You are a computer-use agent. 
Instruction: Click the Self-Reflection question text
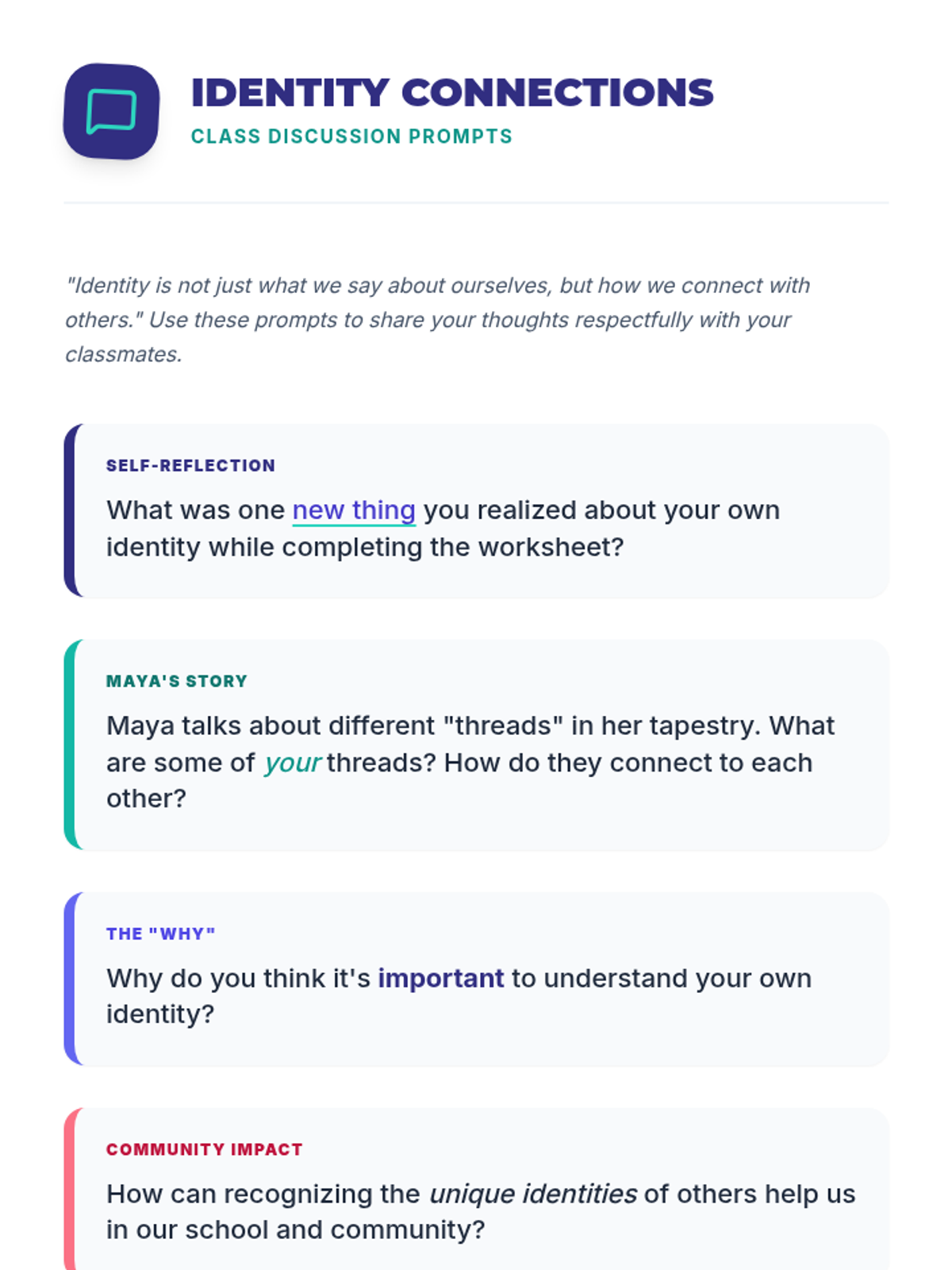(x=443, y=529)
